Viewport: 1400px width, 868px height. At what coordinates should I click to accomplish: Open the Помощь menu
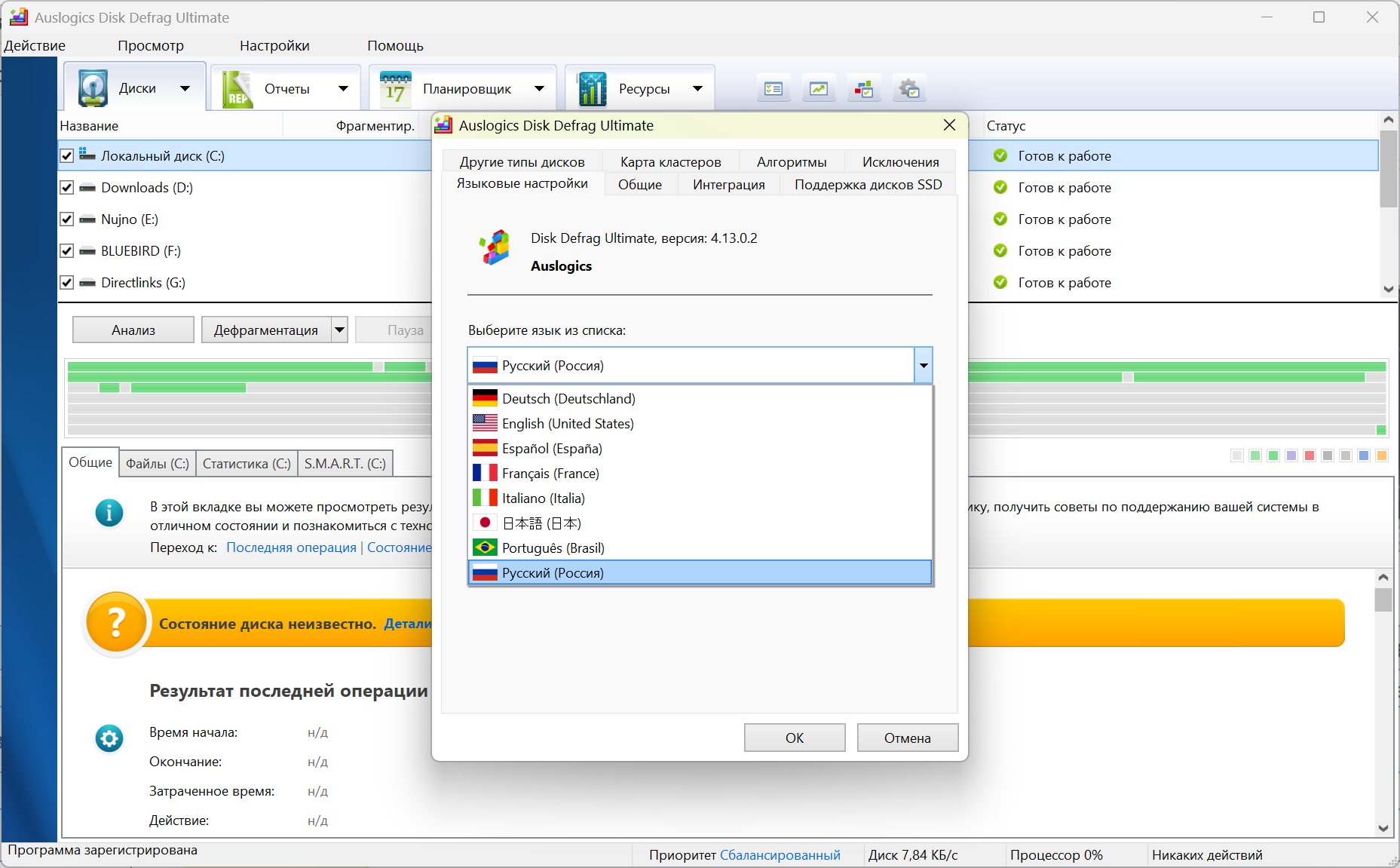(395, 45)
